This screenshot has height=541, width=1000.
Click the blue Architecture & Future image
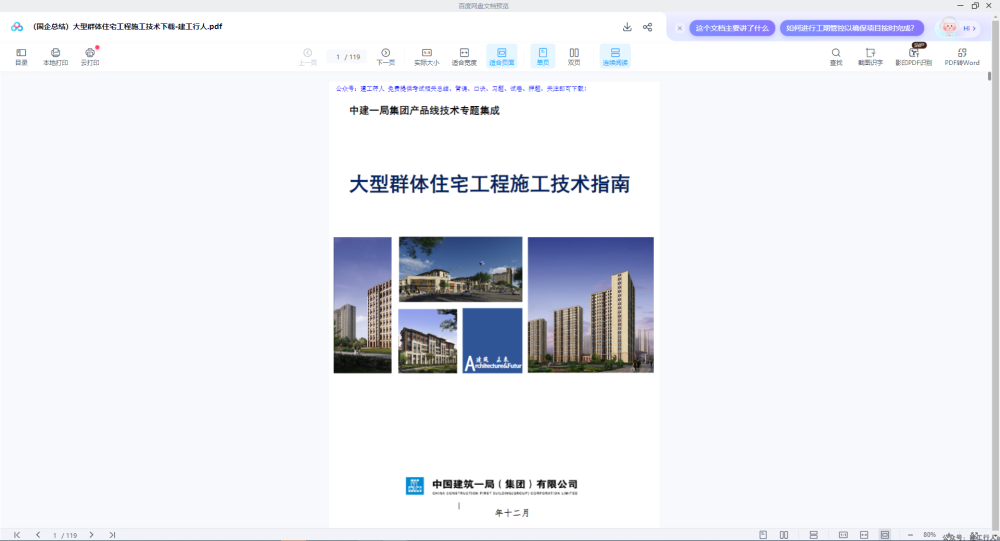coord(492,341)
